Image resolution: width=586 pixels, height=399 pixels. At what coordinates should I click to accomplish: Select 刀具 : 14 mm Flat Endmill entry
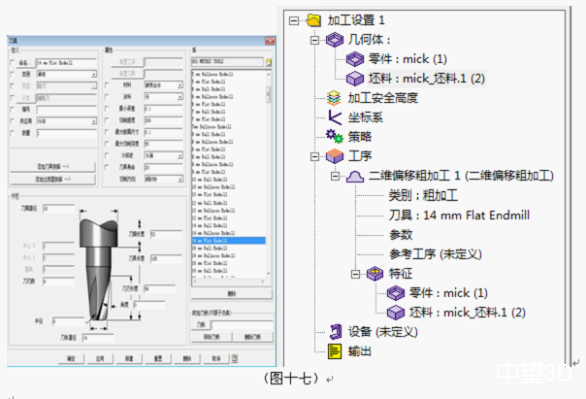[x=459, y=215]
